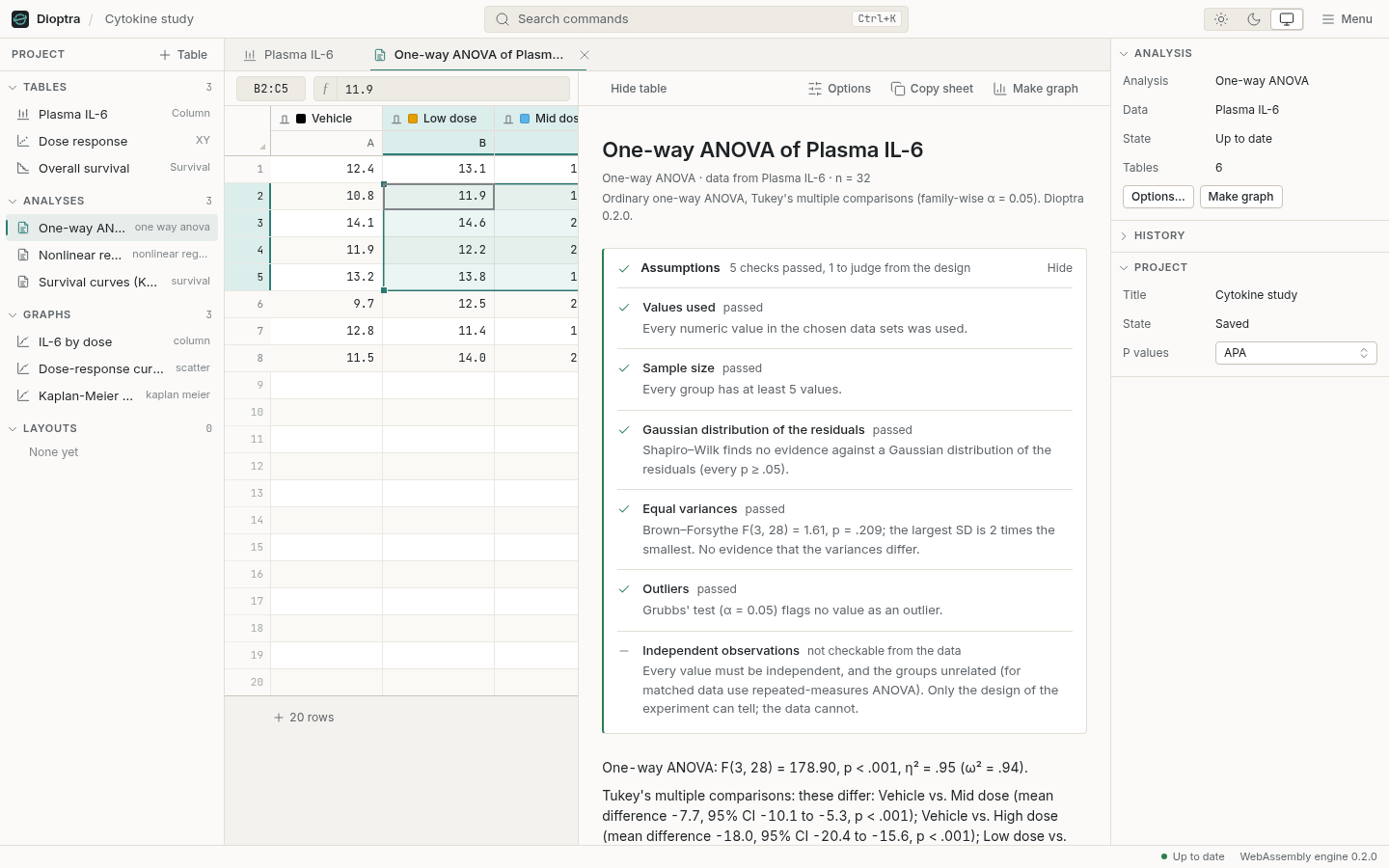The image size is (1389, 868).
Task: Click column-type icon beside Vehicle header
Action: [285, 119]
